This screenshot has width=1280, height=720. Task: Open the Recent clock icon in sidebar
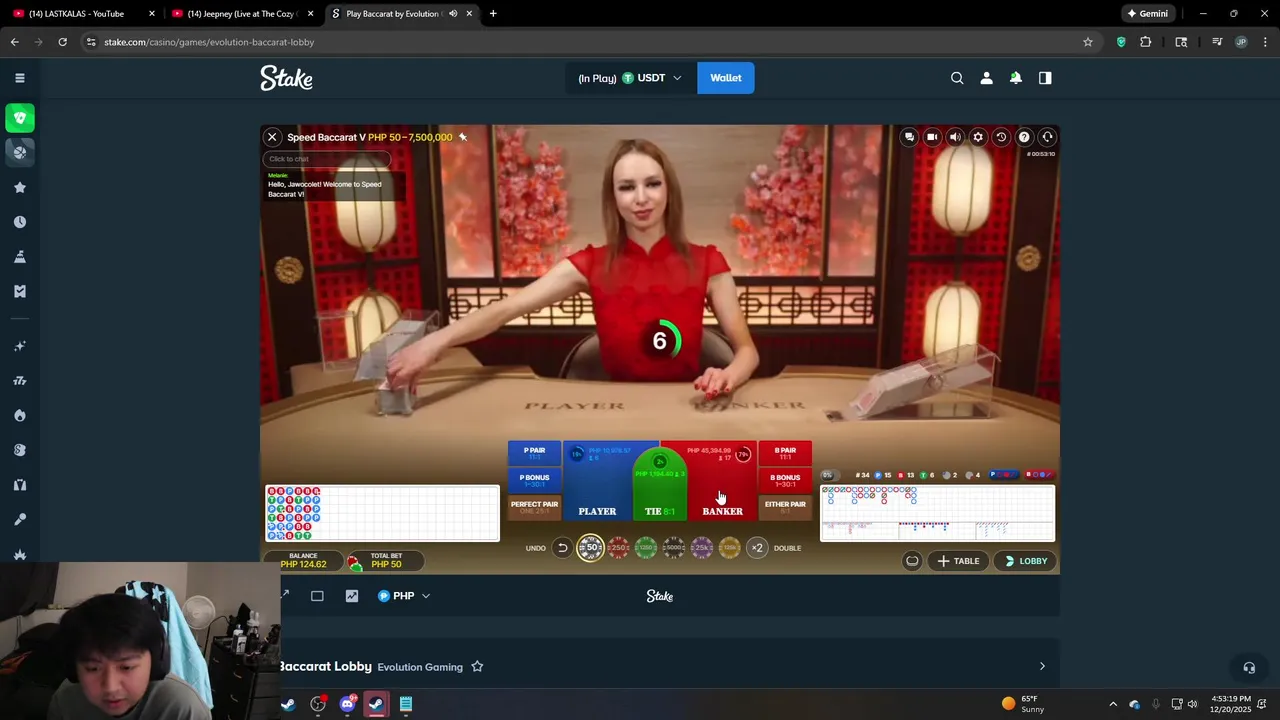[x=19, y=222]
